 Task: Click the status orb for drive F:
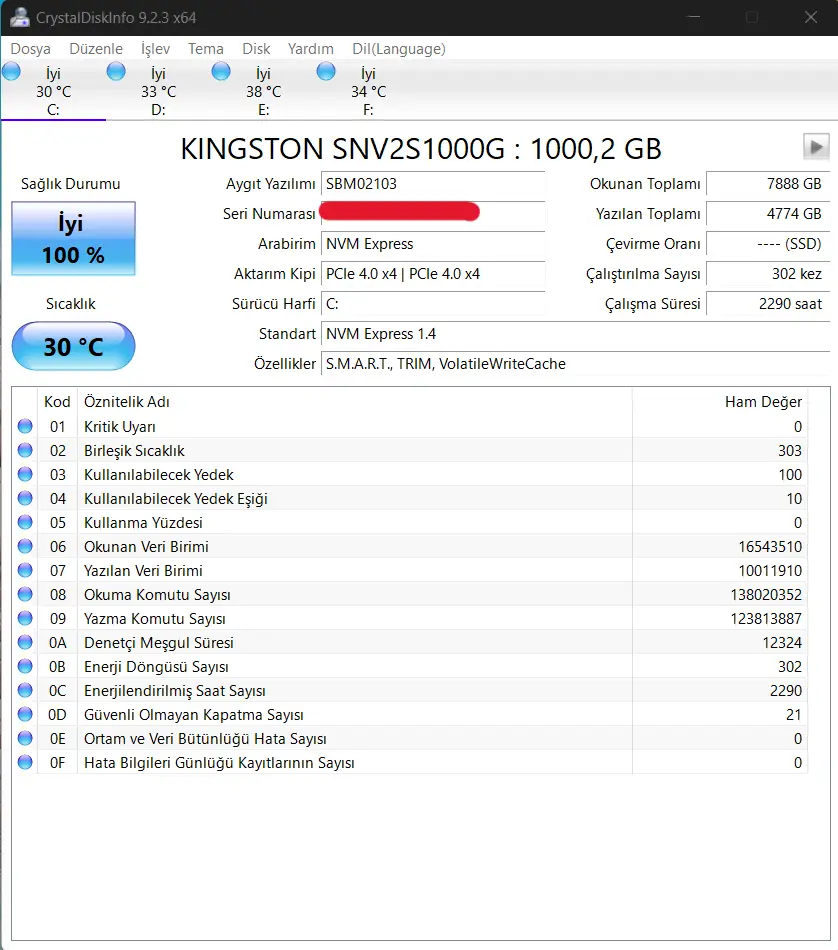(x=326, y=71)
